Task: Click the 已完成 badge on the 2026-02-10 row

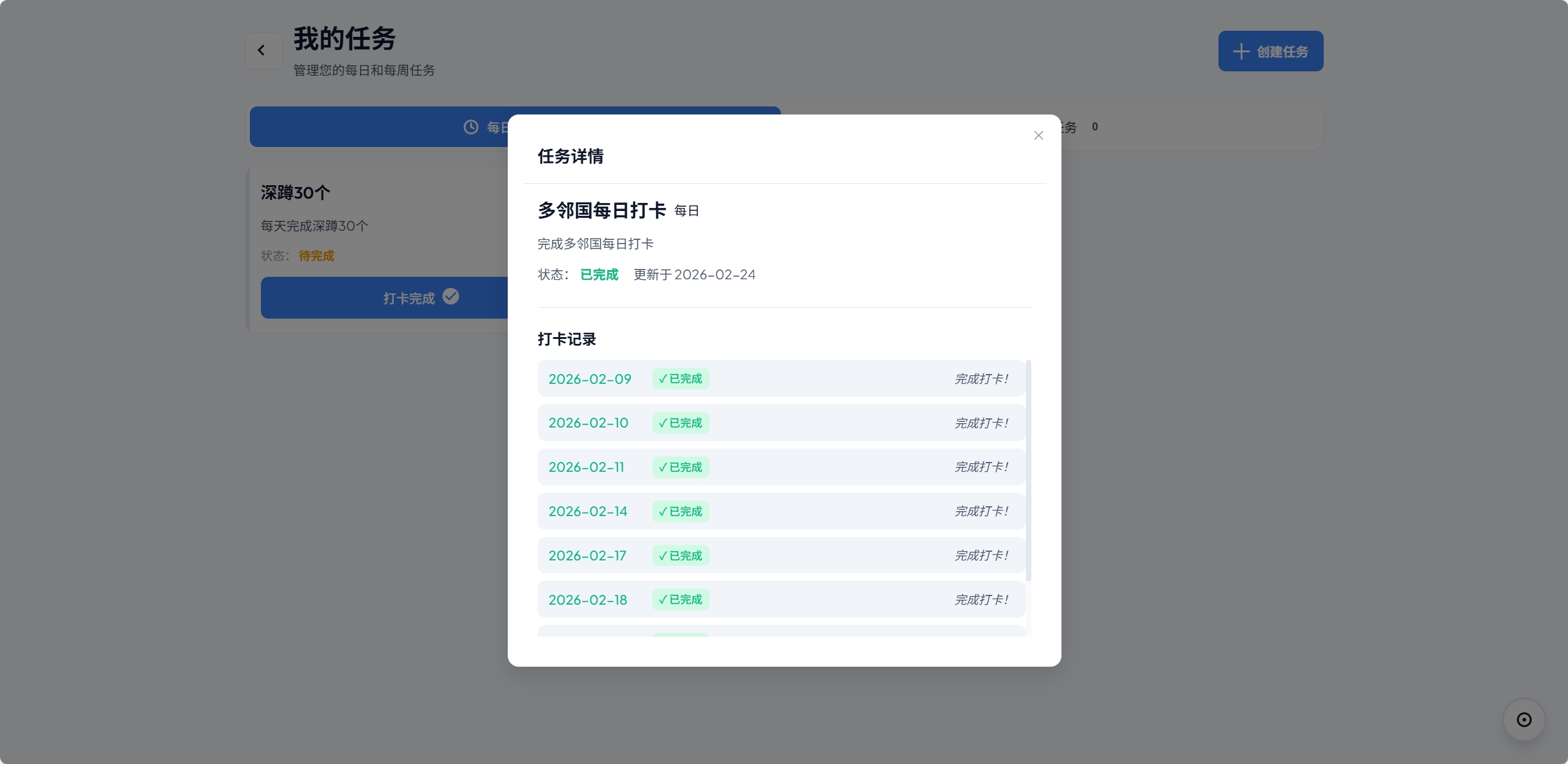Action: [680, 423]
